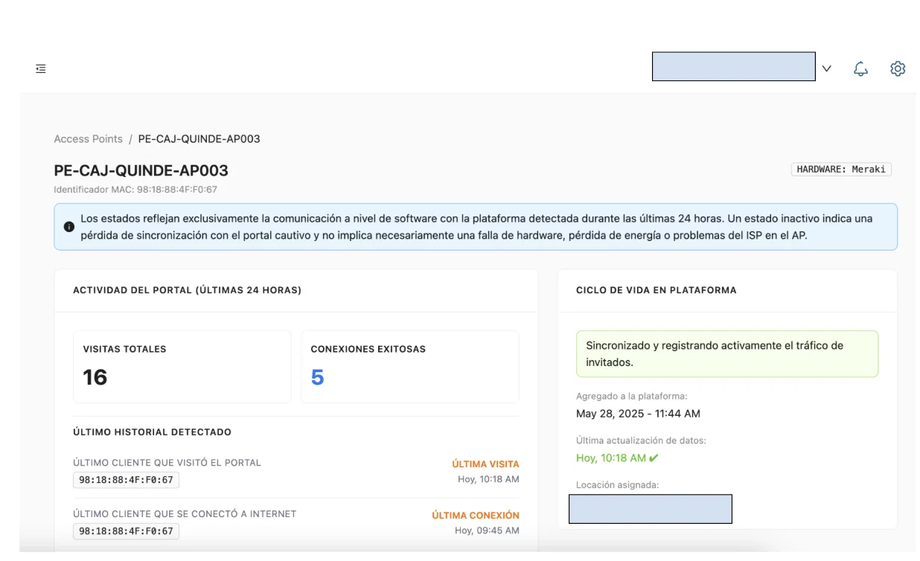The height and width of the screenshot is (561, 920).
Task: Click the synchronized status green banner
Action: [x=727, y=354]
